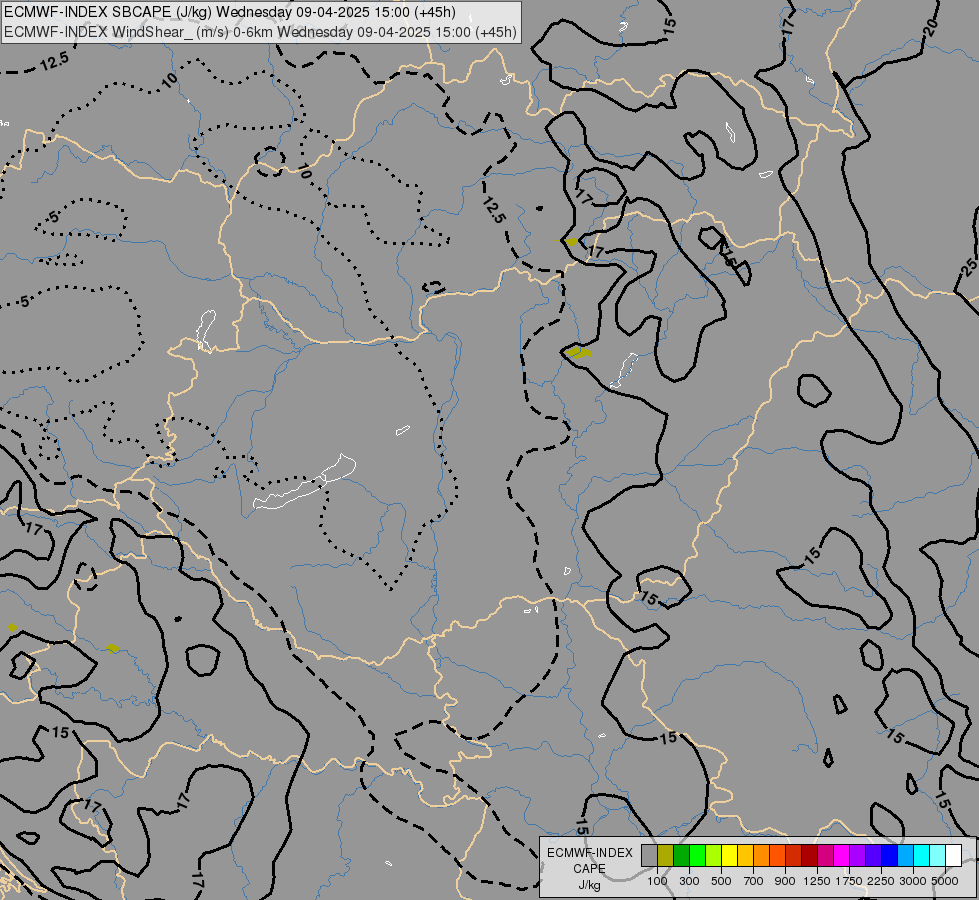The image size is (979, 900).
Task: Click the wind shear contour label 20
Action: click(930, 27)
